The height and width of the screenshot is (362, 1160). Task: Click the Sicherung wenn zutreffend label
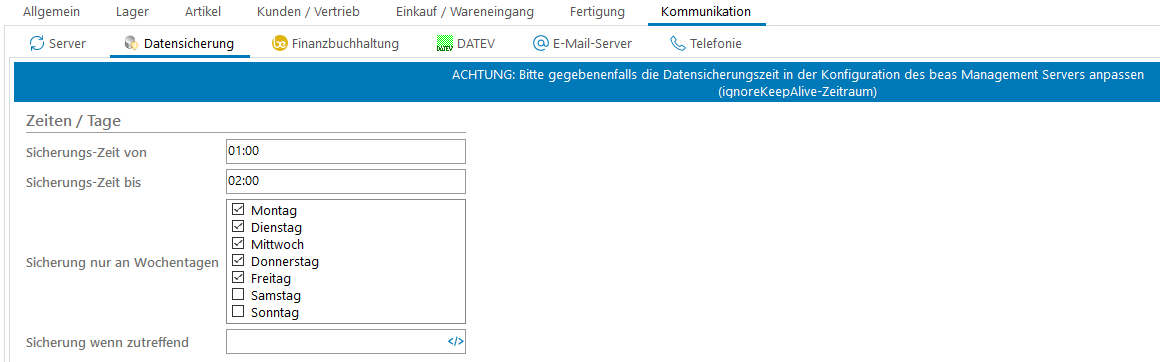(x=107, y=342)
